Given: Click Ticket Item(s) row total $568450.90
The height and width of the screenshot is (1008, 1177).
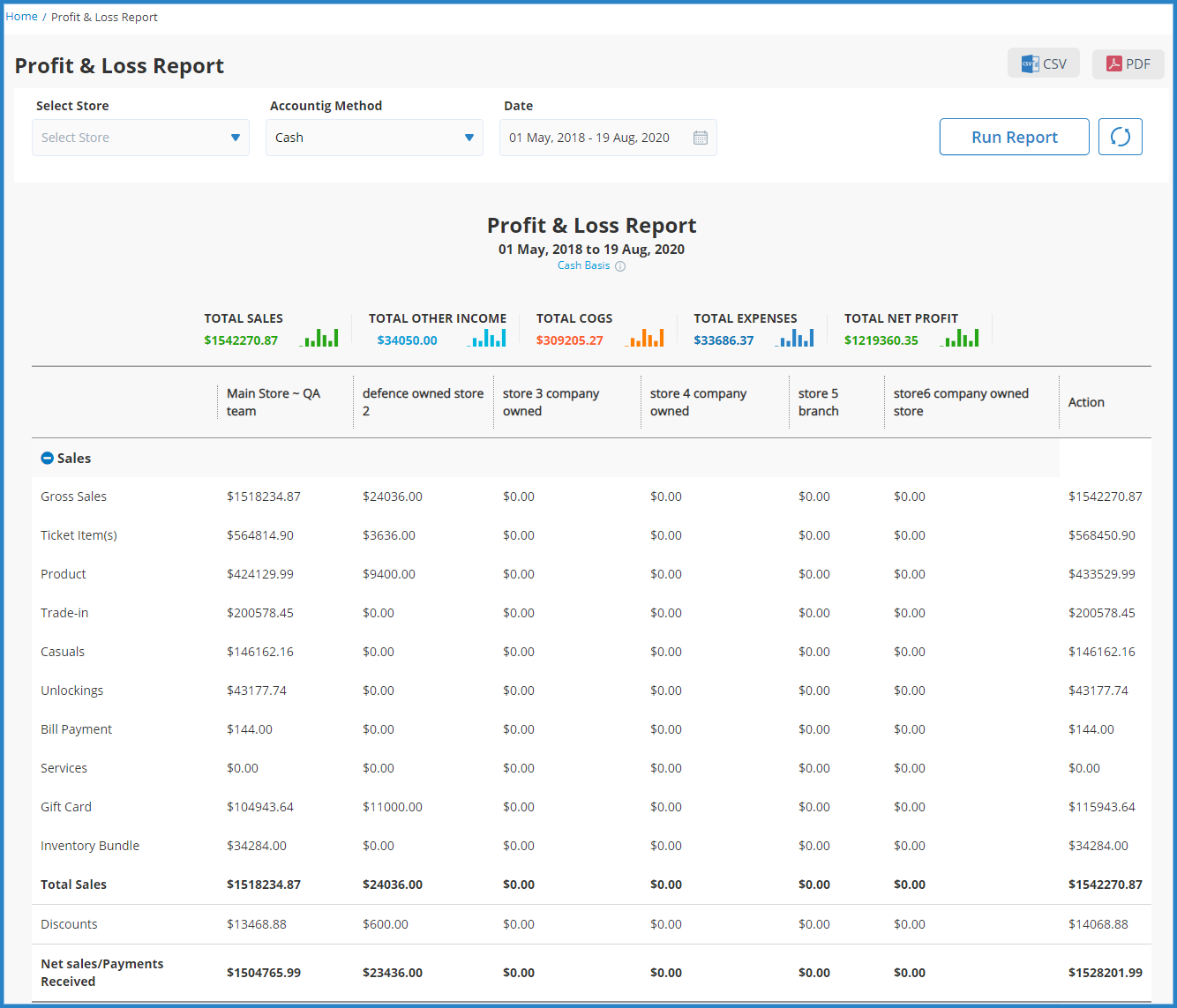Looking at the screenshot, I should [1102, 535].
